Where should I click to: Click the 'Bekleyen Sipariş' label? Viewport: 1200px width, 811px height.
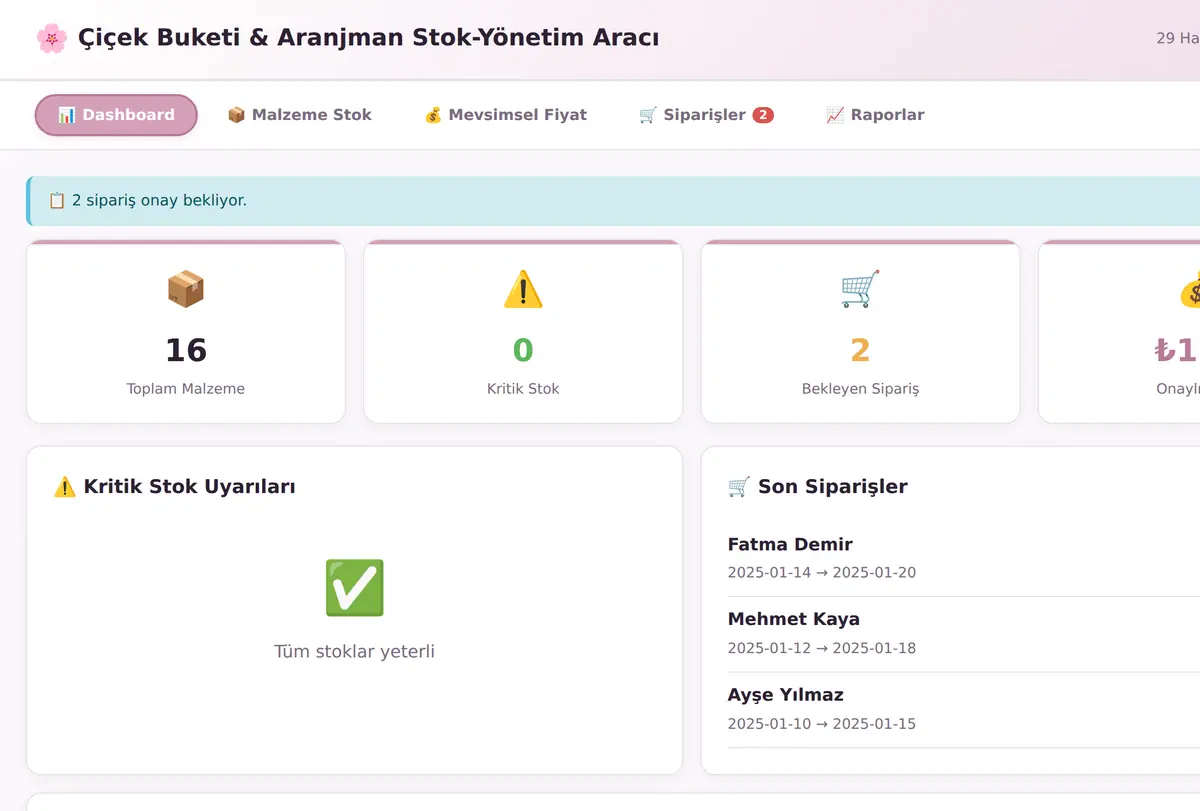(860, 389)
